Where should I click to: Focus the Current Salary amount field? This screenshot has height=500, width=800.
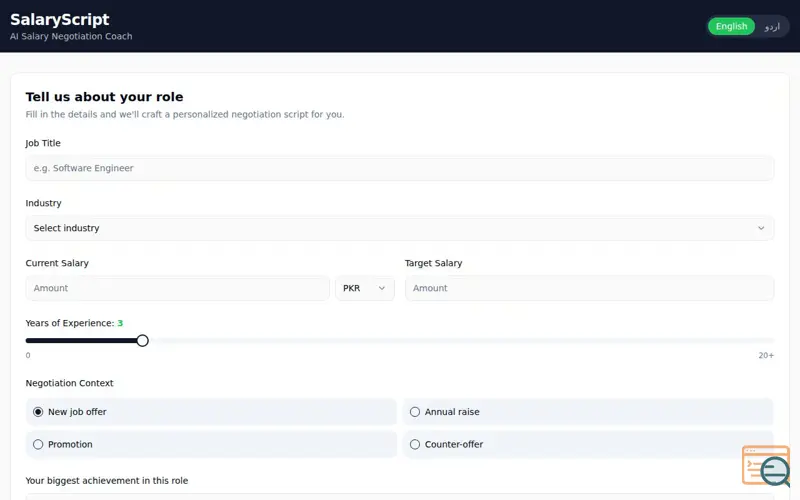(178, 288)
